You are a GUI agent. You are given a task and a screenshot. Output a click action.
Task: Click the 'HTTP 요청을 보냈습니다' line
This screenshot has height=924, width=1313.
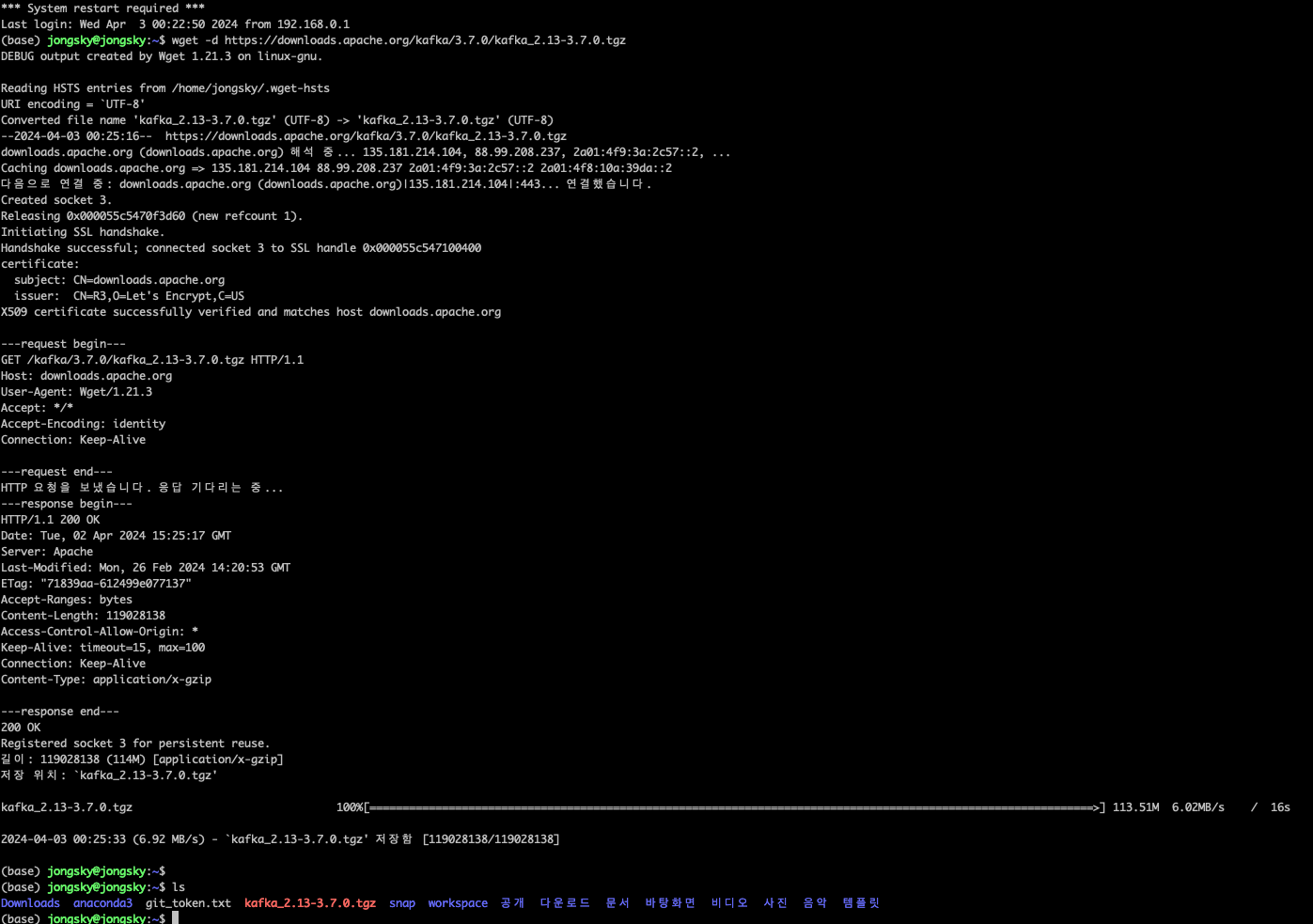(x=142, y=488)
